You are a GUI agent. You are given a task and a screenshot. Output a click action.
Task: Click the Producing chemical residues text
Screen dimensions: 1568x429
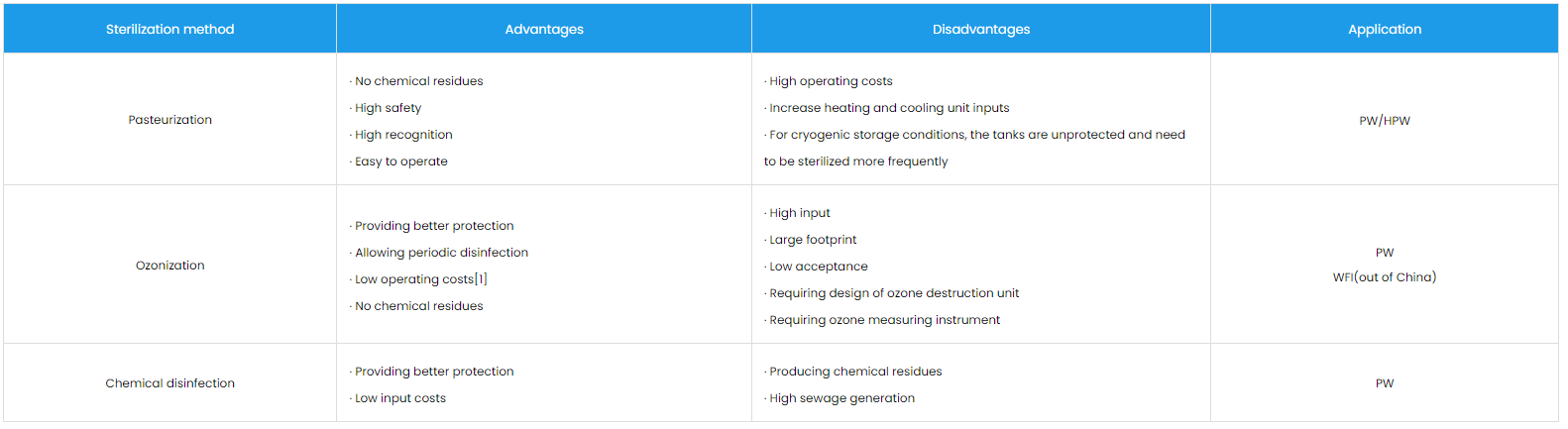click(855, 372)
